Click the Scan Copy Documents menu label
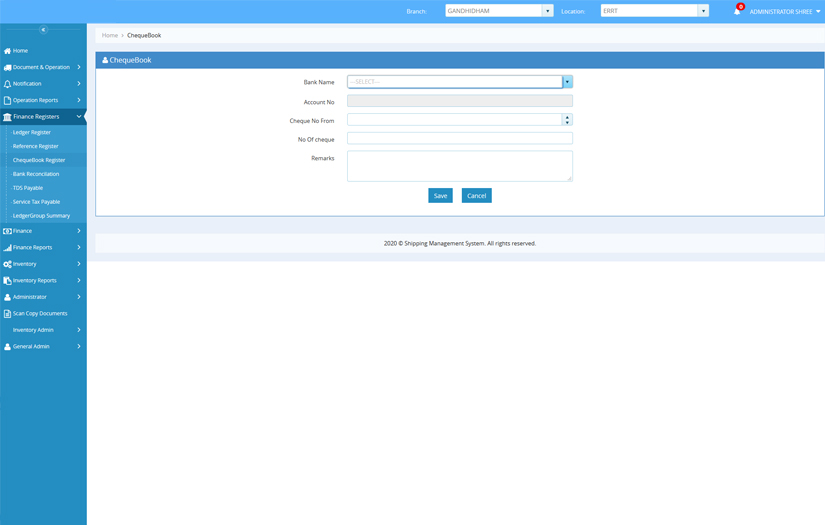 point(40,314)
